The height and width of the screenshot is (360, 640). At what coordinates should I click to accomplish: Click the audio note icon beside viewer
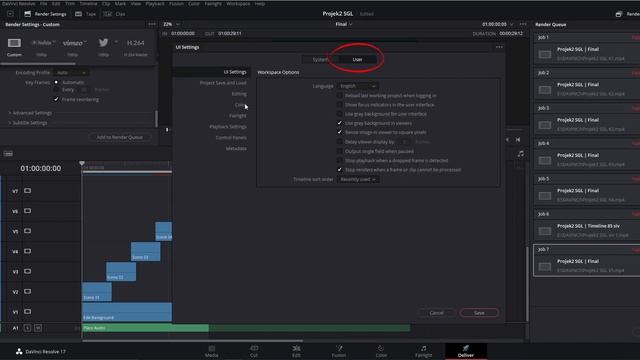coord(520,154)
